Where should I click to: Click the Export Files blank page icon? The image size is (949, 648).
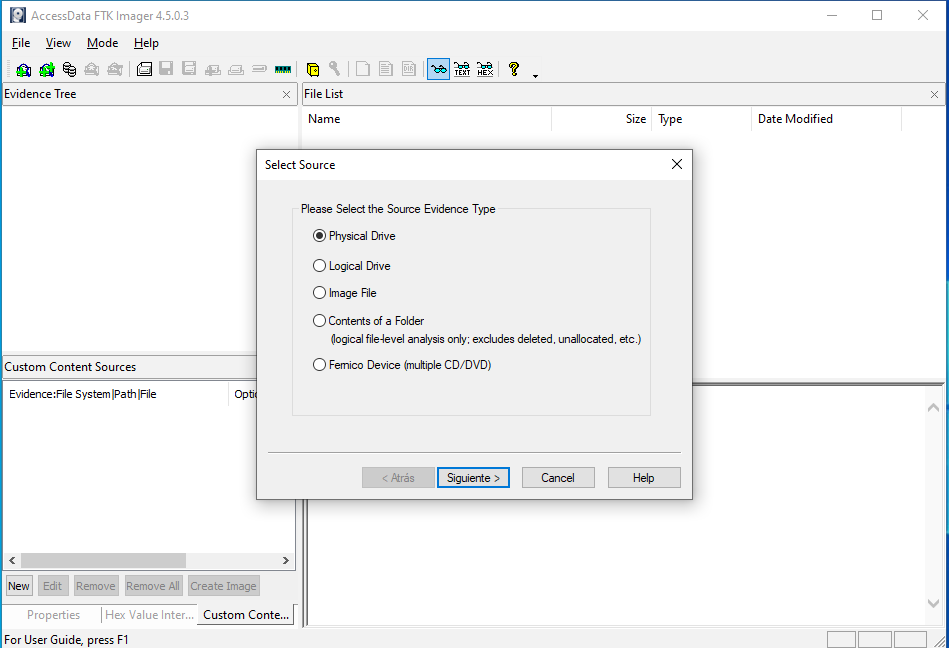click(363, 69)
